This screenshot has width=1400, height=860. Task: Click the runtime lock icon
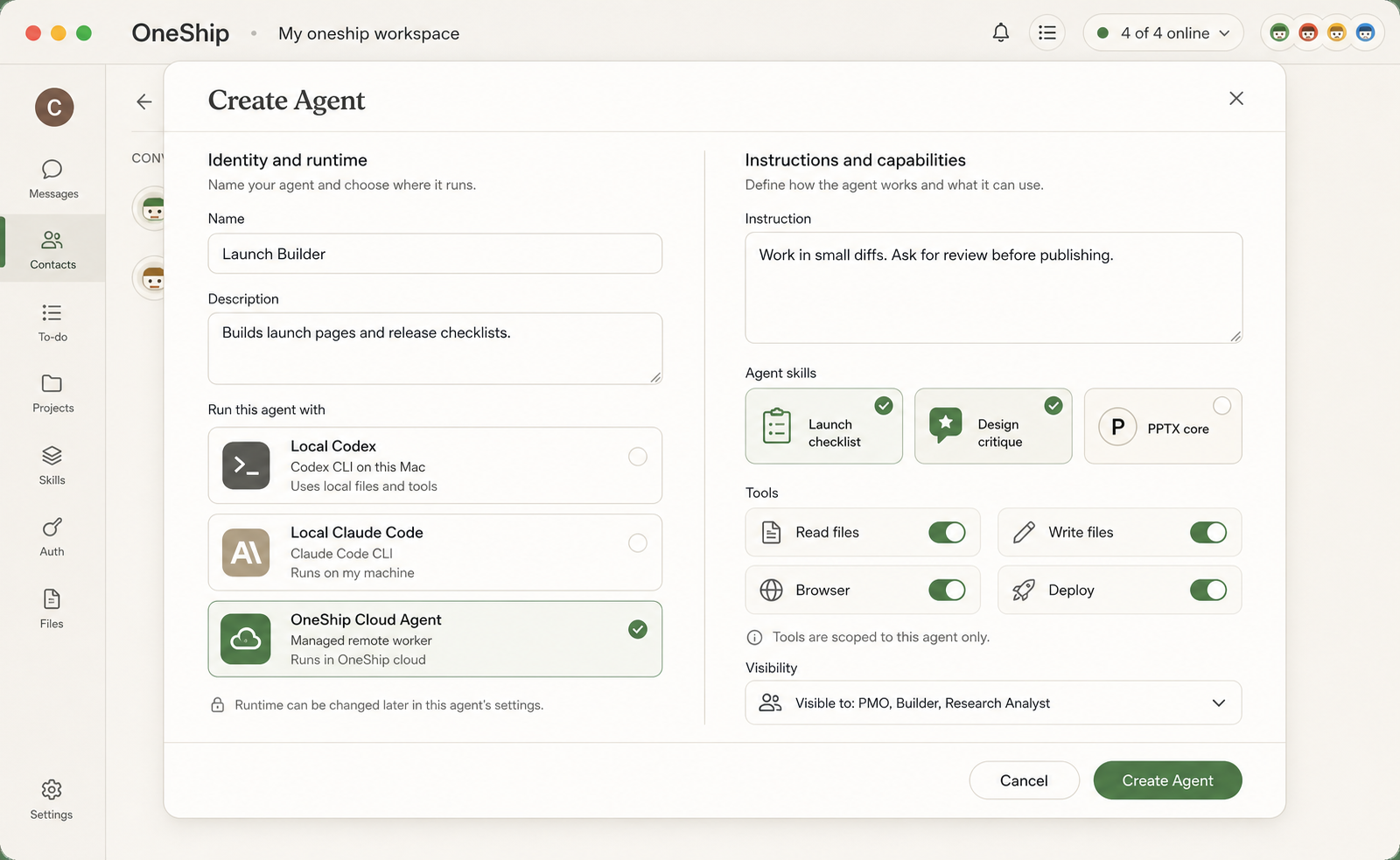[218, 705]
